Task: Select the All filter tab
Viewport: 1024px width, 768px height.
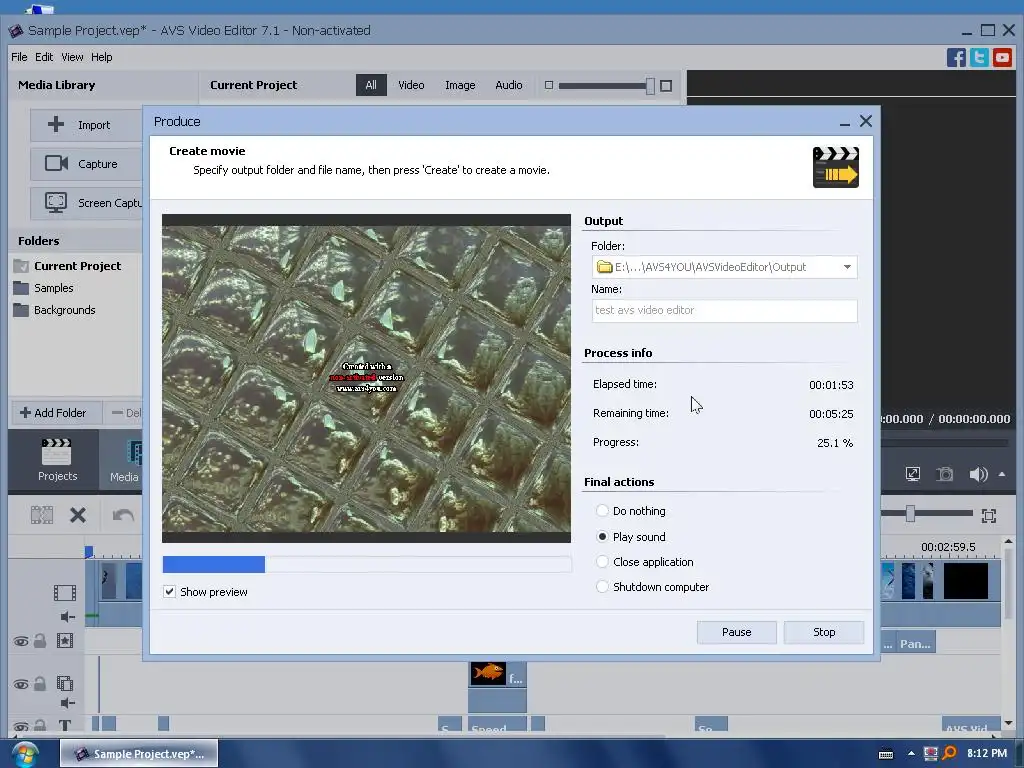Action: [371, 85]
